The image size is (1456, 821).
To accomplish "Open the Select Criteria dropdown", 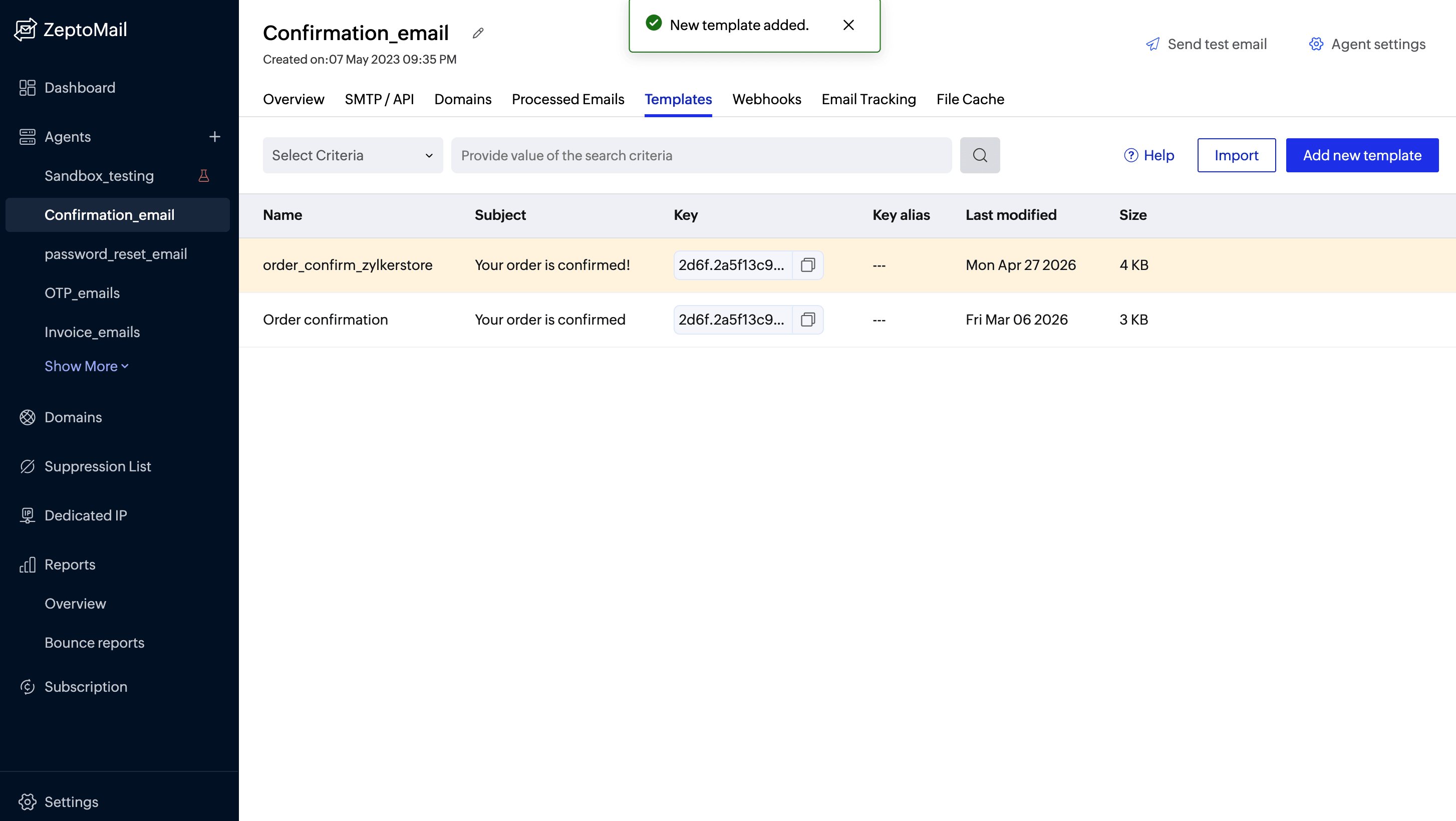I will (x=352, y=155).
